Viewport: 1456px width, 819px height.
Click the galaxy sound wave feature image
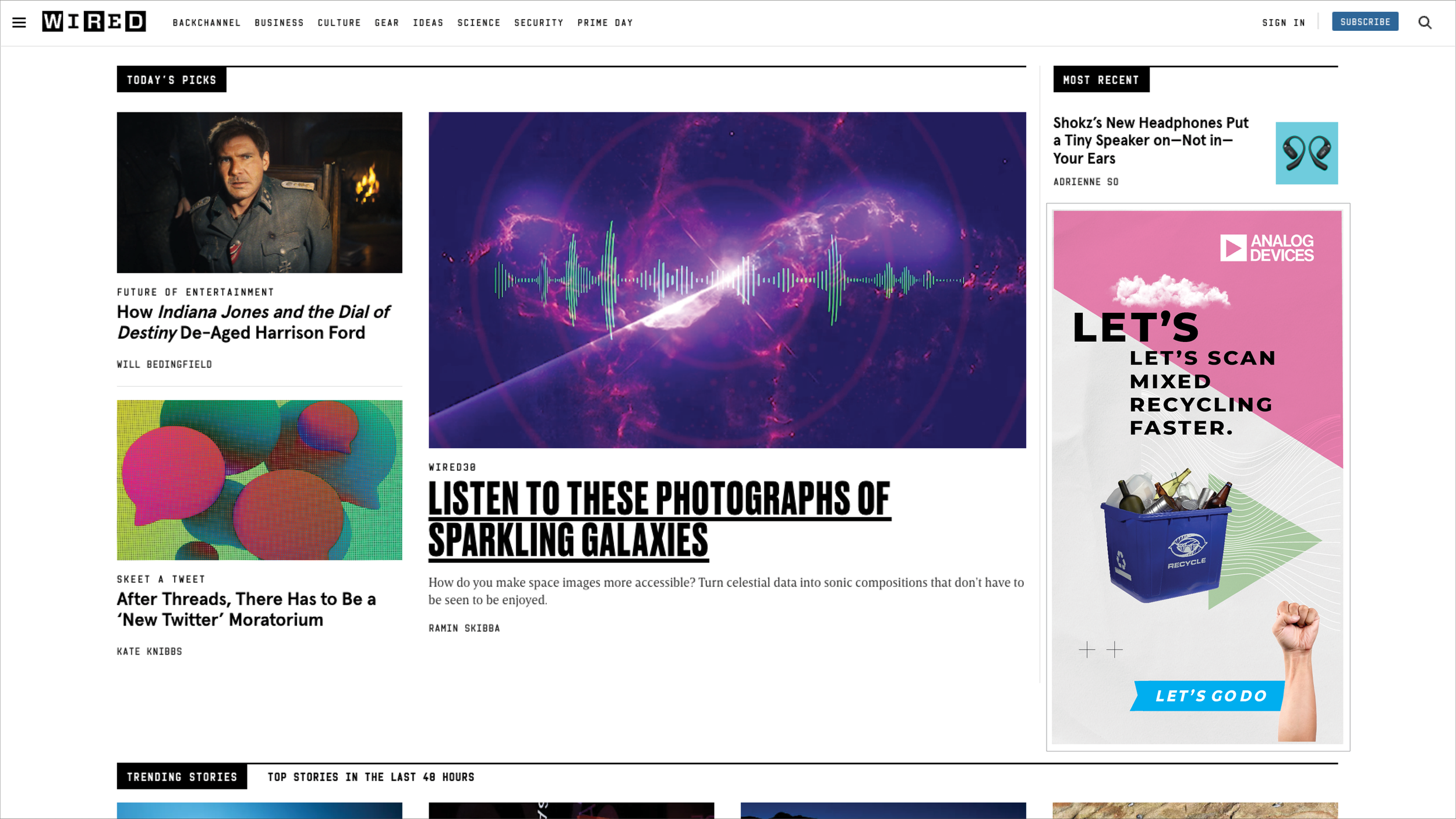pyautogui.click(x=727, y=280)
